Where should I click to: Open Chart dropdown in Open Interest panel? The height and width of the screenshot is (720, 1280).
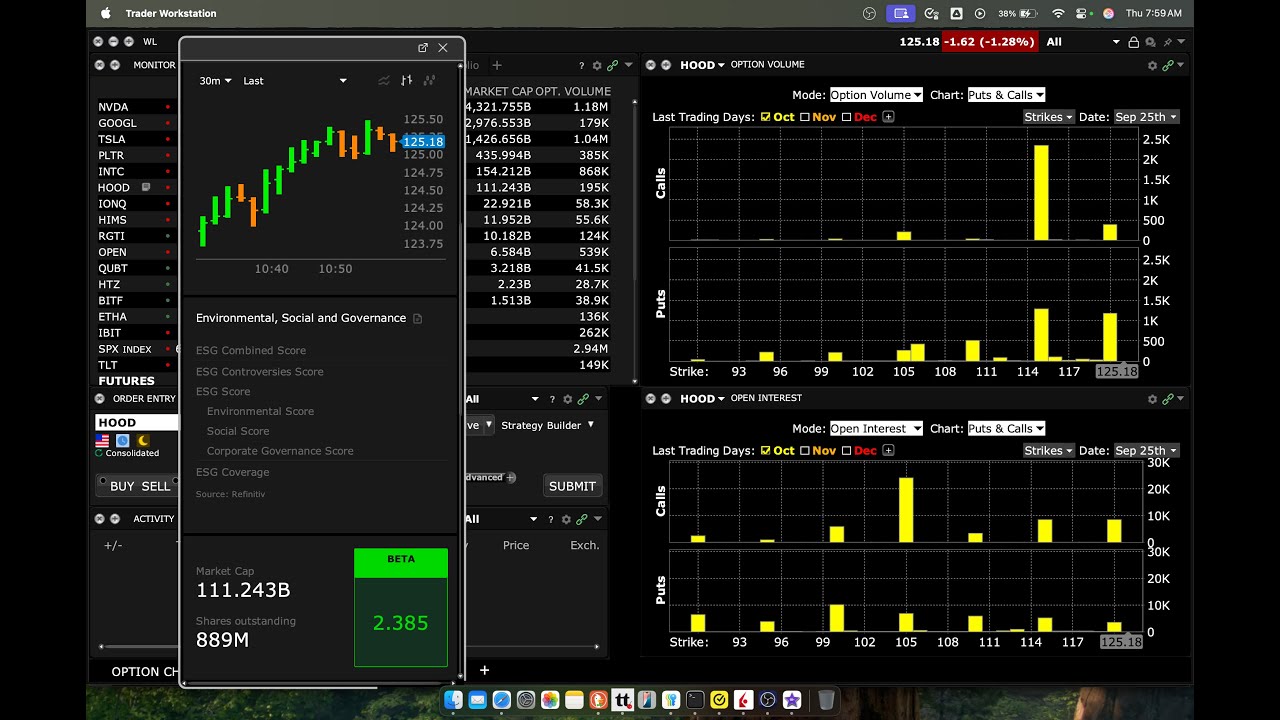[x=1006, y=428]
